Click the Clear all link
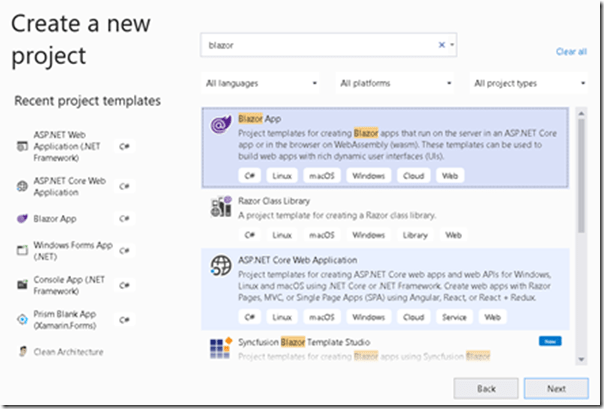The image size is (604, 409). tap(570, 51)
